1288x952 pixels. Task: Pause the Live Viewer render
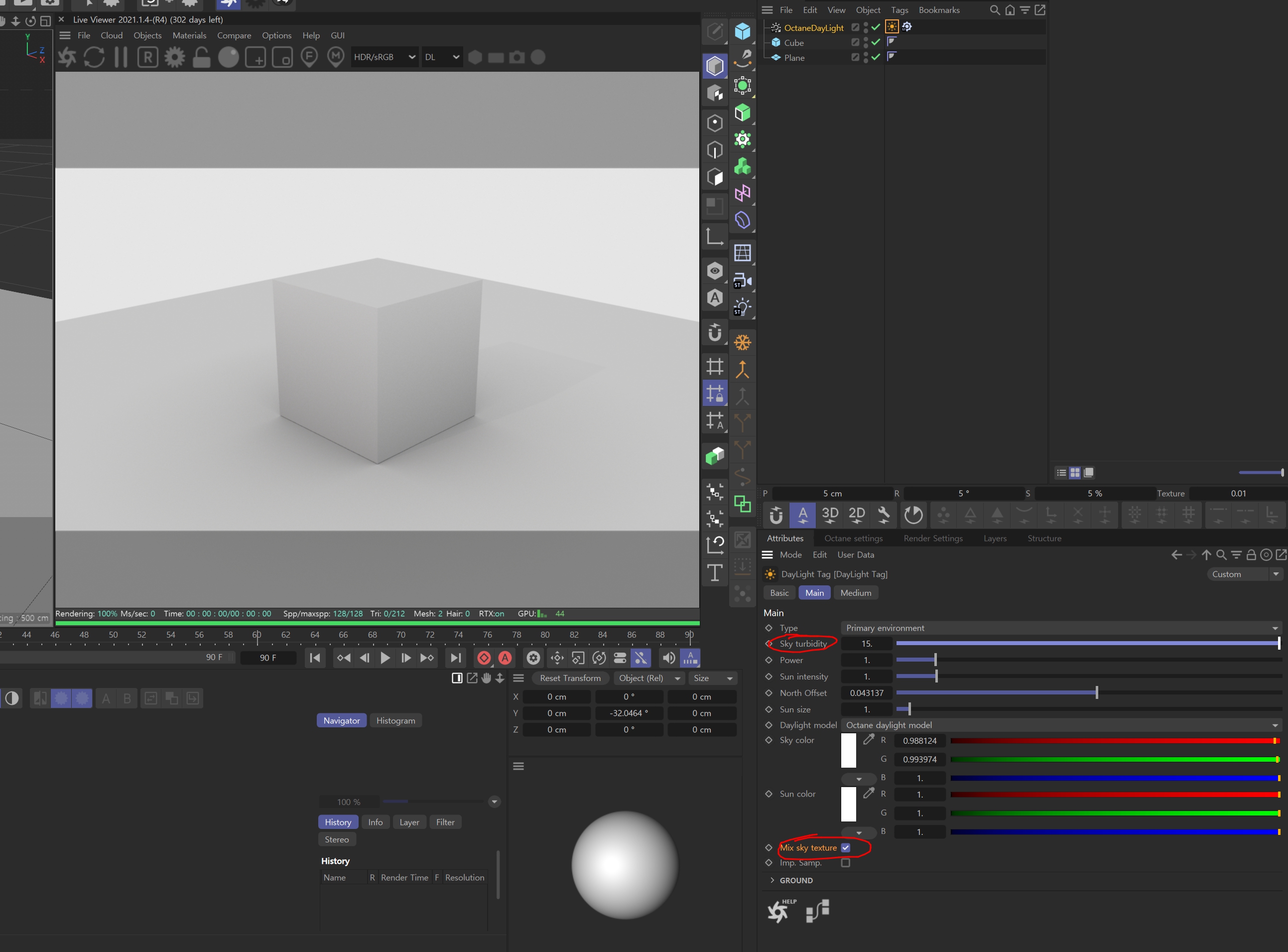[x=121, y=57]
